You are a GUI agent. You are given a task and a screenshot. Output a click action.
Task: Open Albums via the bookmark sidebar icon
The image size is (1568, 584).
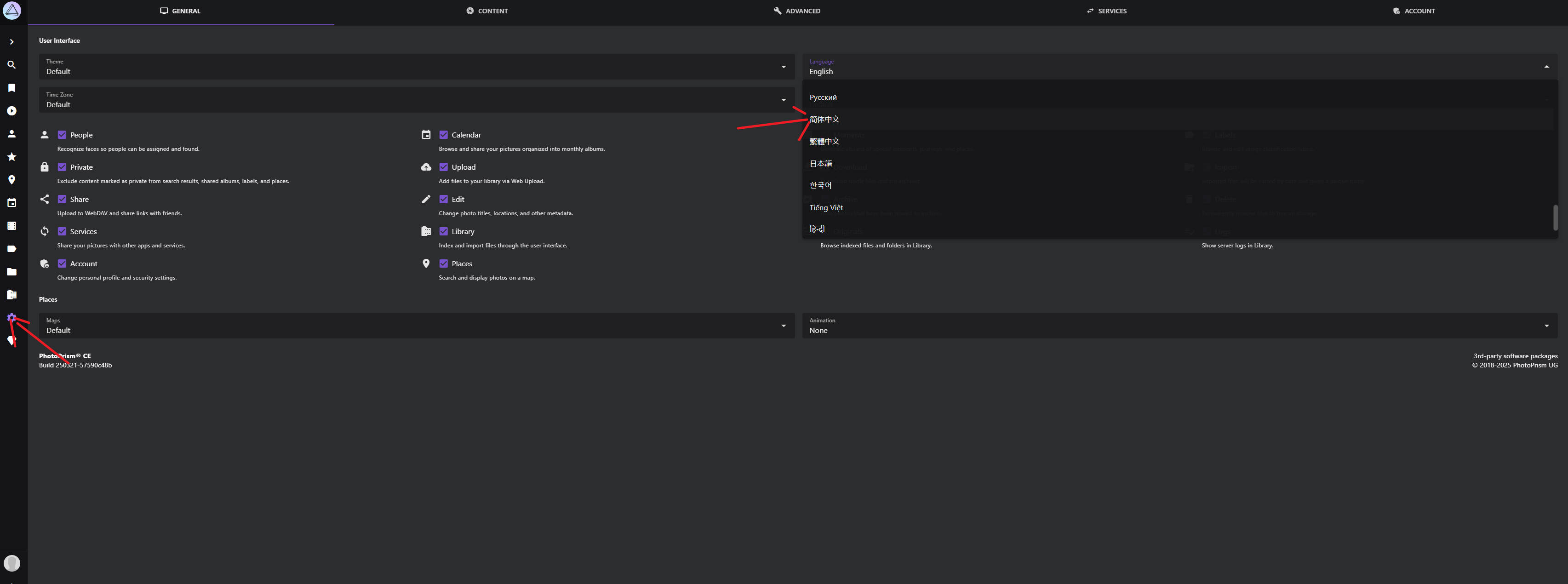pos(11,88)
